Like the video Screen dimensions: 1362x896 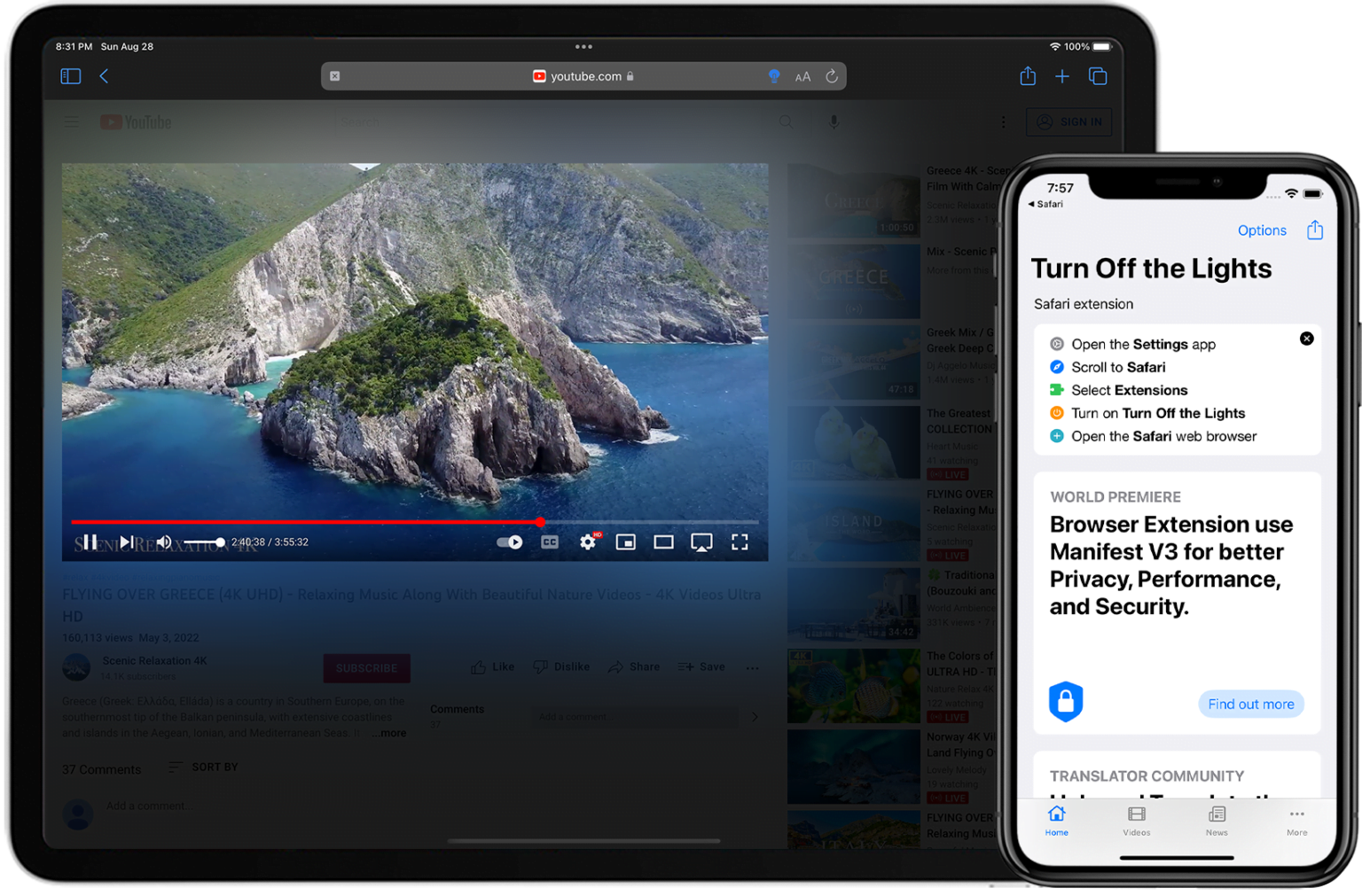(x=492, y=666)
